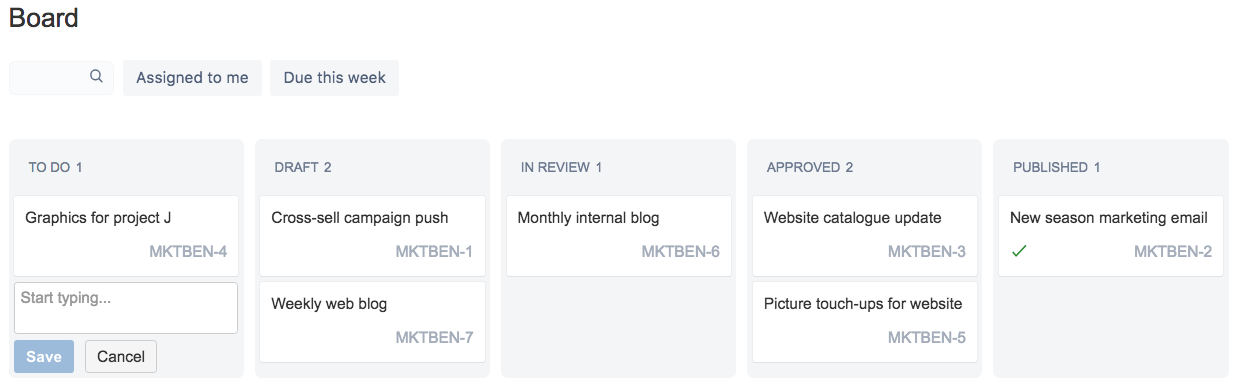
Task: Open the Monthly internal blog card
Action: tap(618, 235)
